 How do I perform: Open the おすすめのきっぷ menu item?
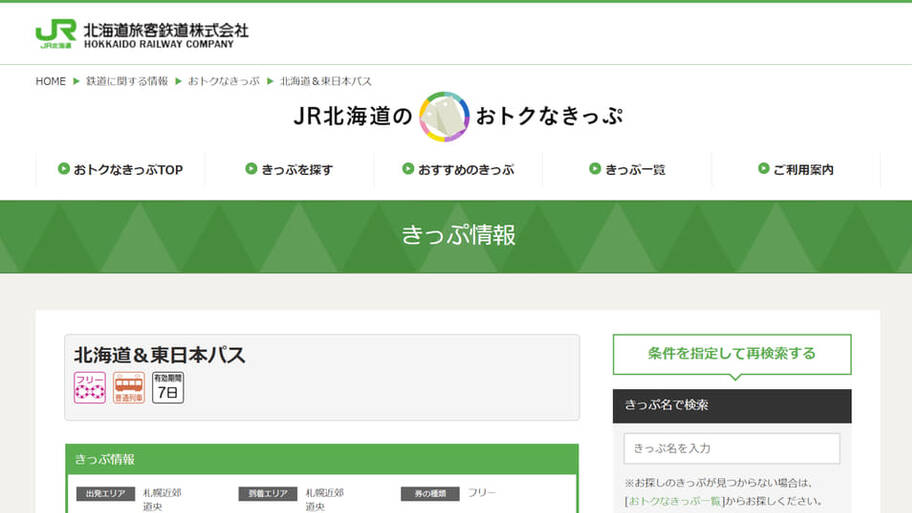458,169
